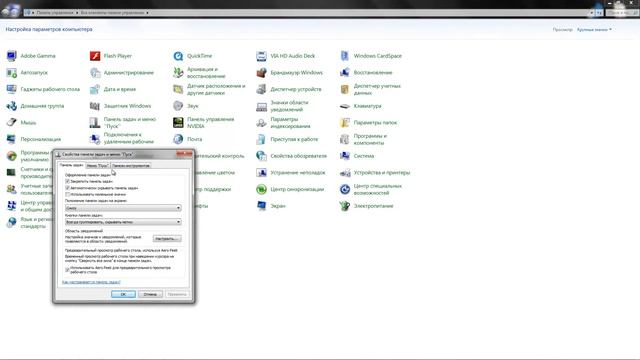Open Гаджеты рабочего стола

[43, 89]
